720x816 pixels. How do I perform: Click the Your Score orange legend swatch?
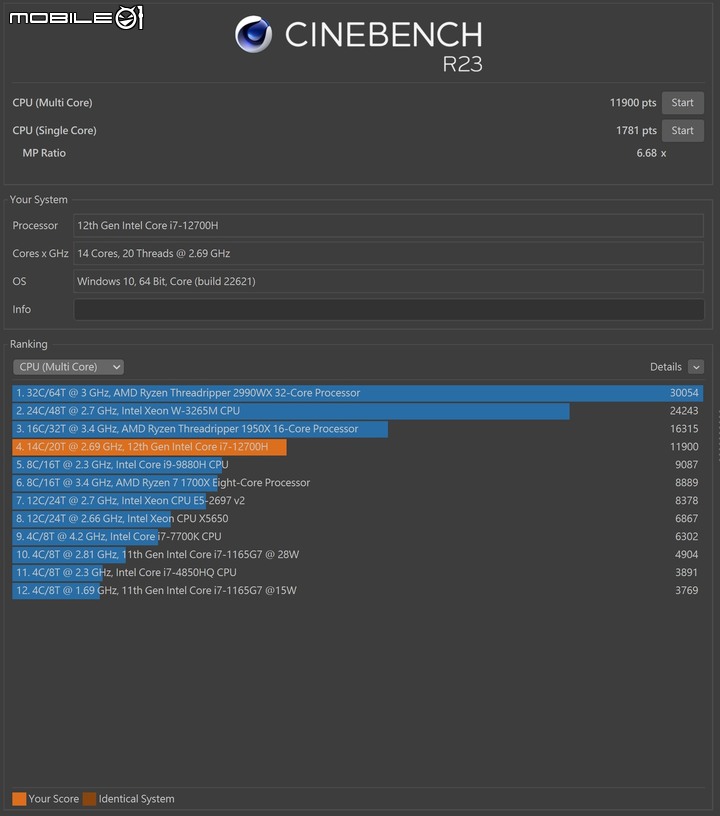pos(19,799)
